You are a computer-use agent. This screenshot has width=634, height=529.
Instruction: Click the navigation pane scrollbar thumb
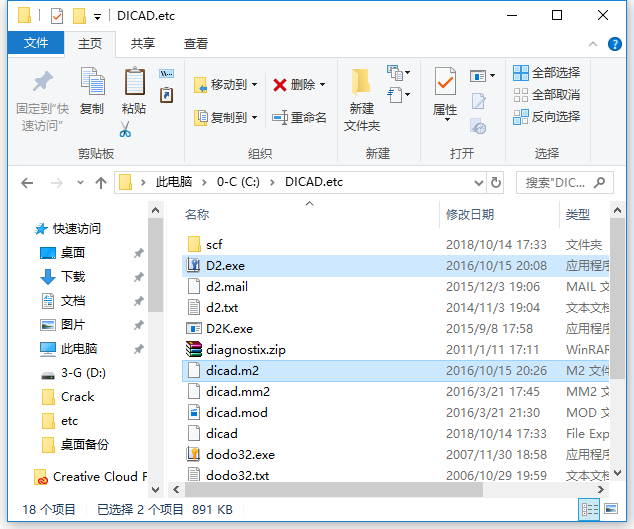[155, 265]
